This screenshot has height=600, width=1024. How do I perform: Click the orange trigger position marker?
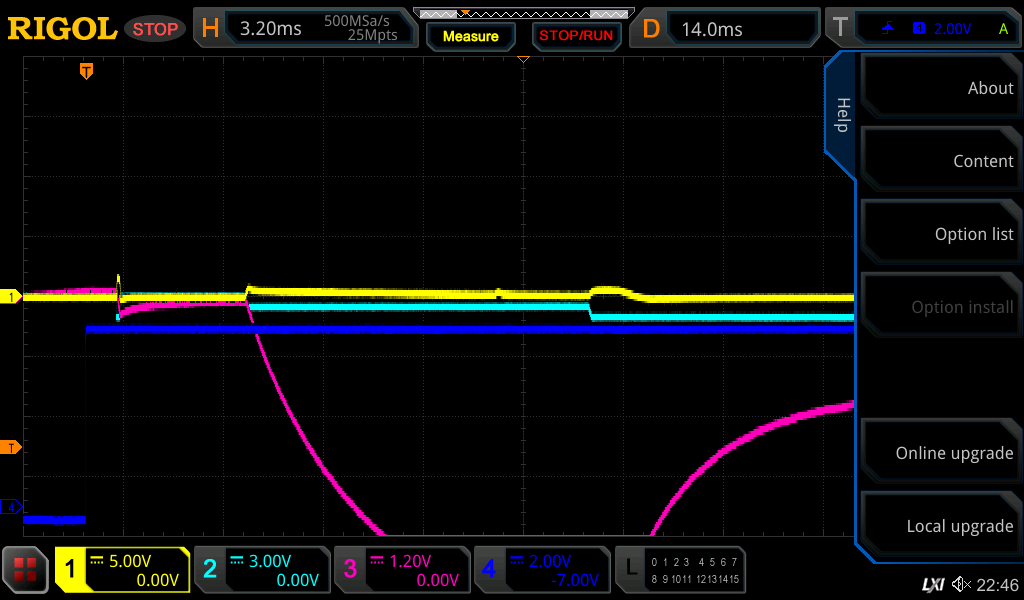pos(87,71)
